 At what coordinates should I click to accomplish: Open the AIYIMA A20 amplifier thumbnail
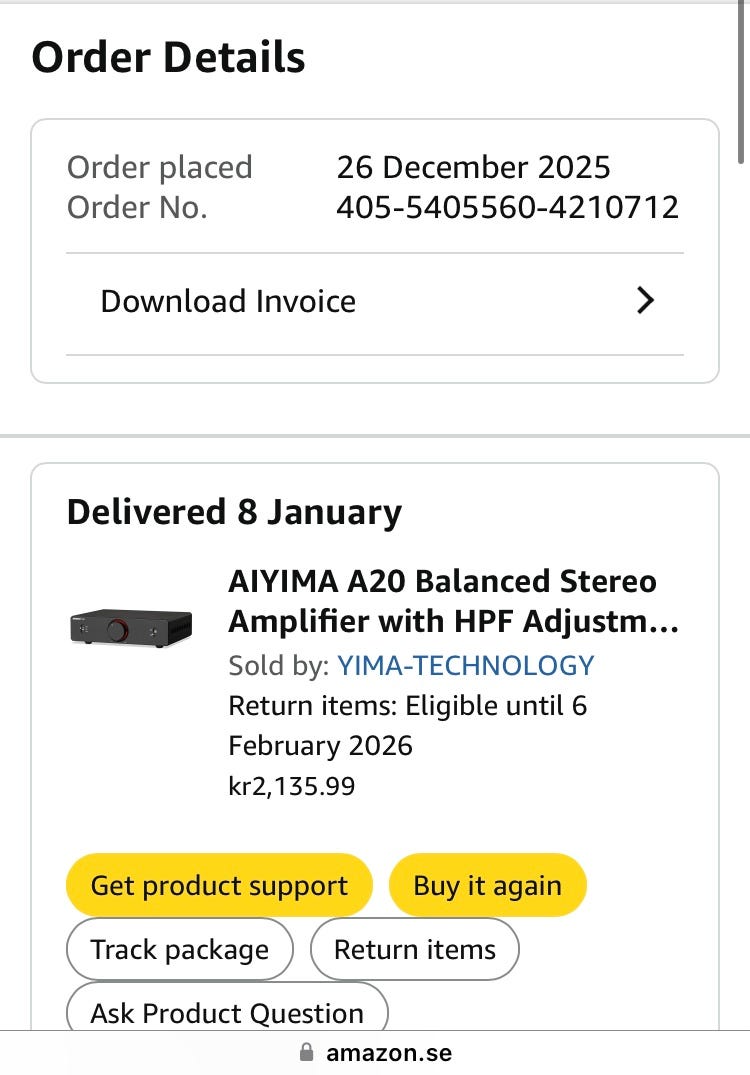pos(130,626)
